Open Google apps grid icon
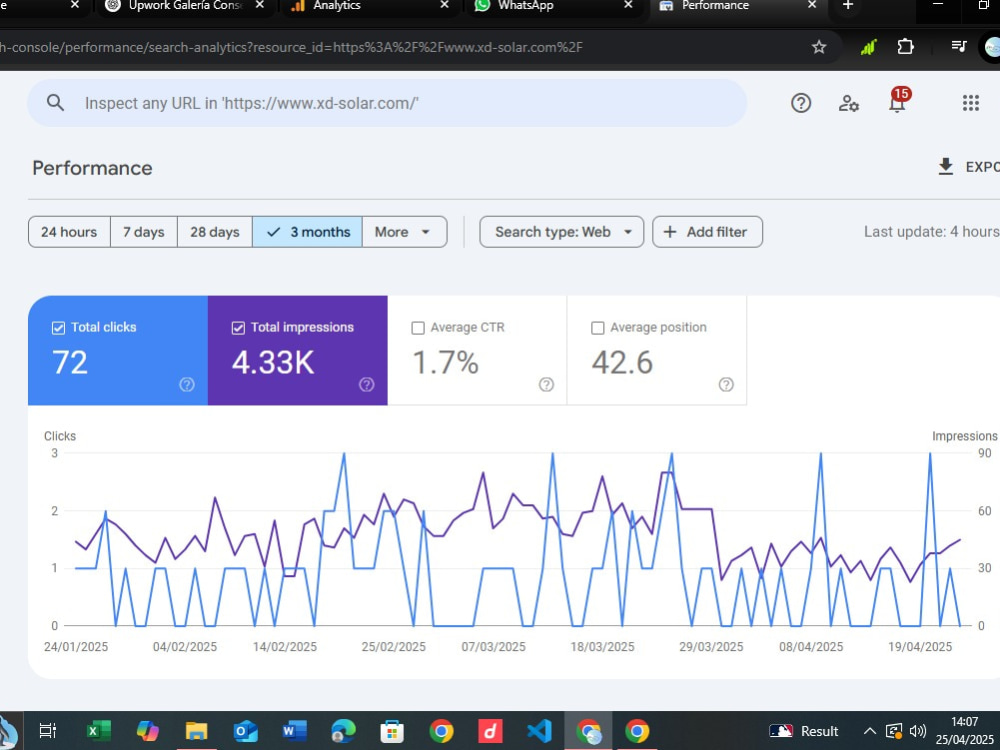 tap(970, 103)
